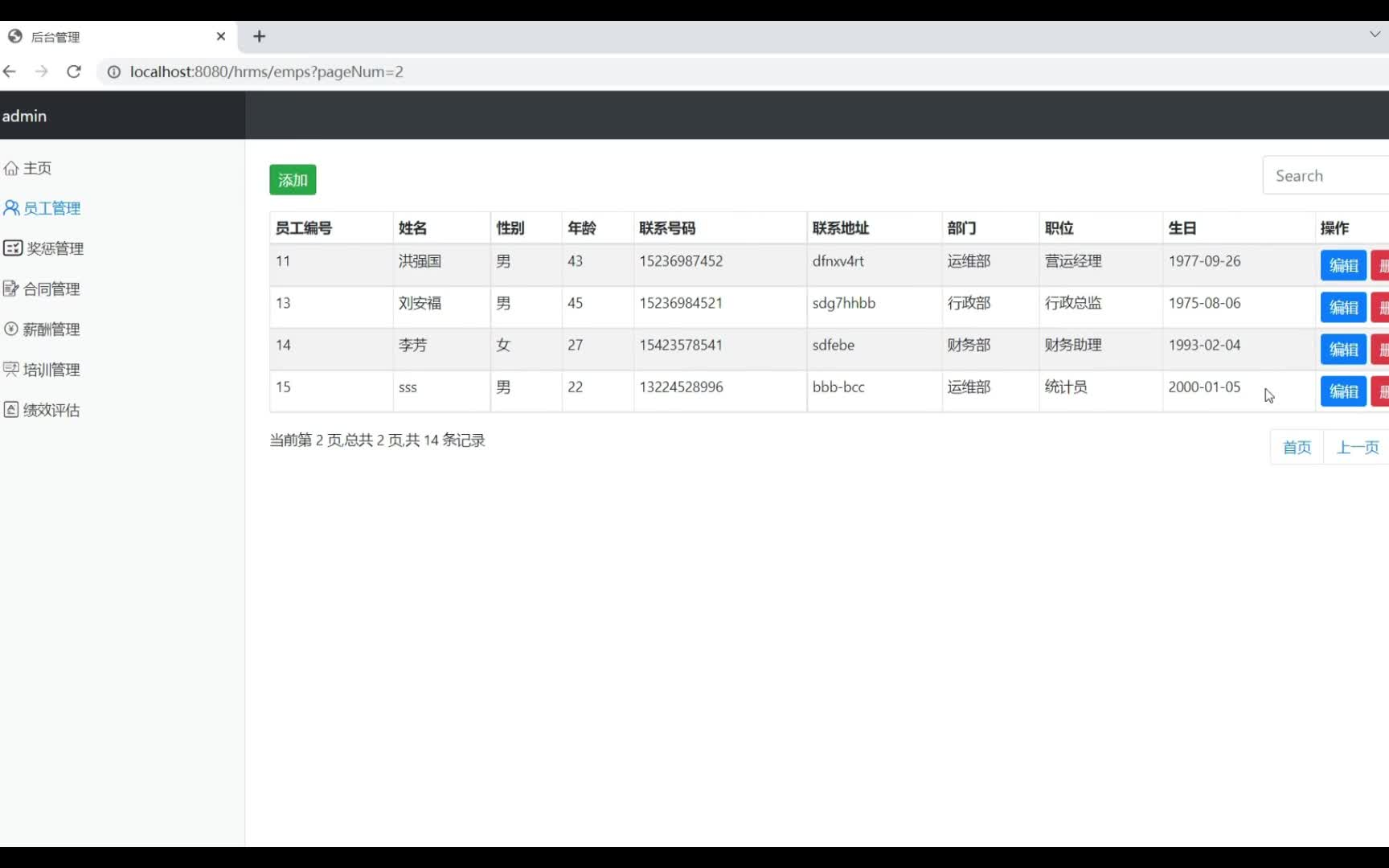Click the icon beside 绩效评估
This screenshot has height=868, width=1389.
coord(11,410)
